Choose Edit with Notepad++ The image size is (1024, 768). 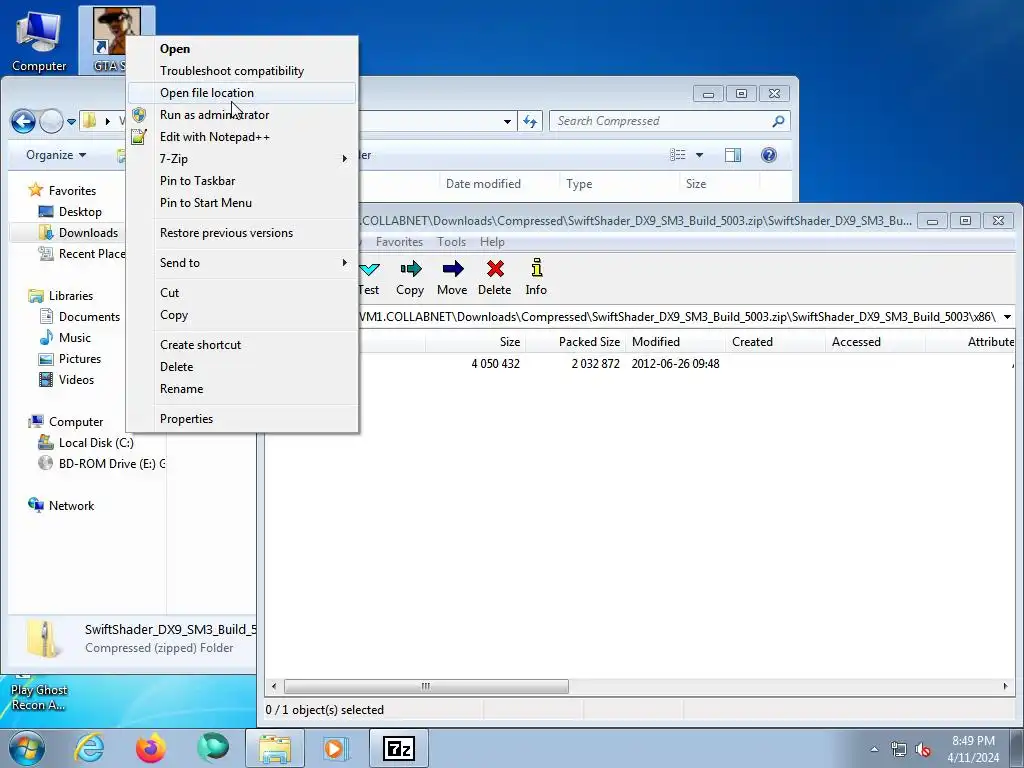(x=242, y=136)
